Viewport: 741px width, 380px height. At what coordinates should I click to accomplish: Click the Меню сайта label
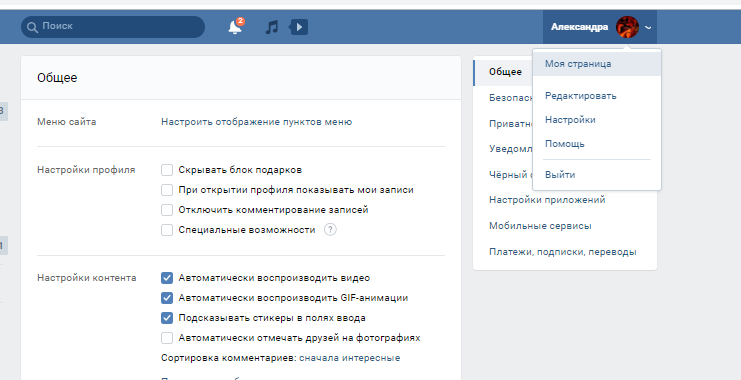click(67, 122)
